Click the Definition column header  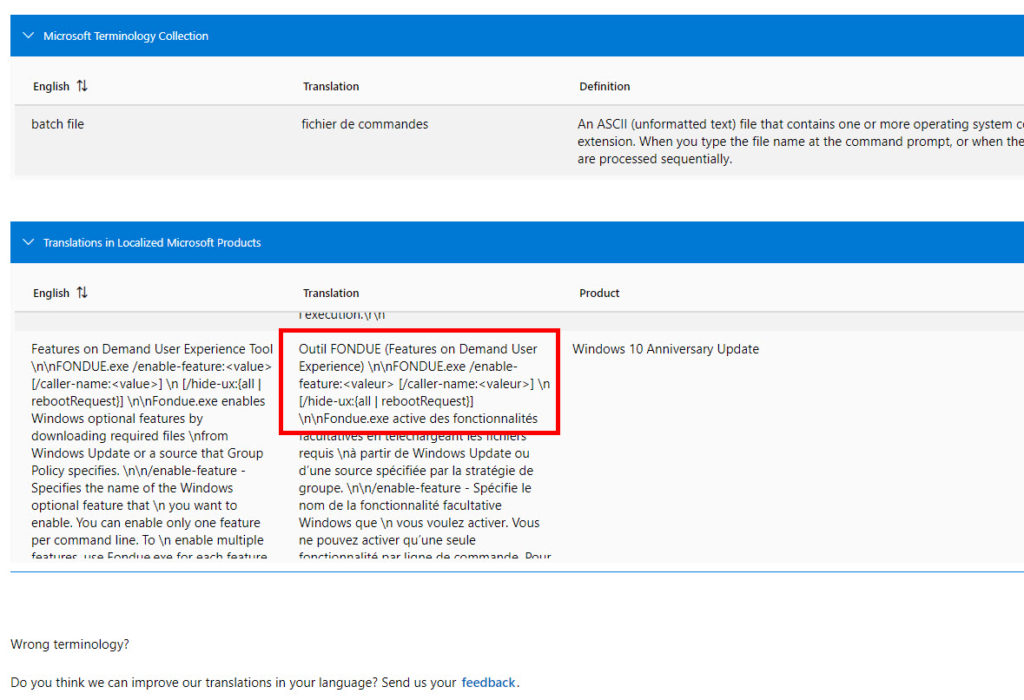coord(604,87)
